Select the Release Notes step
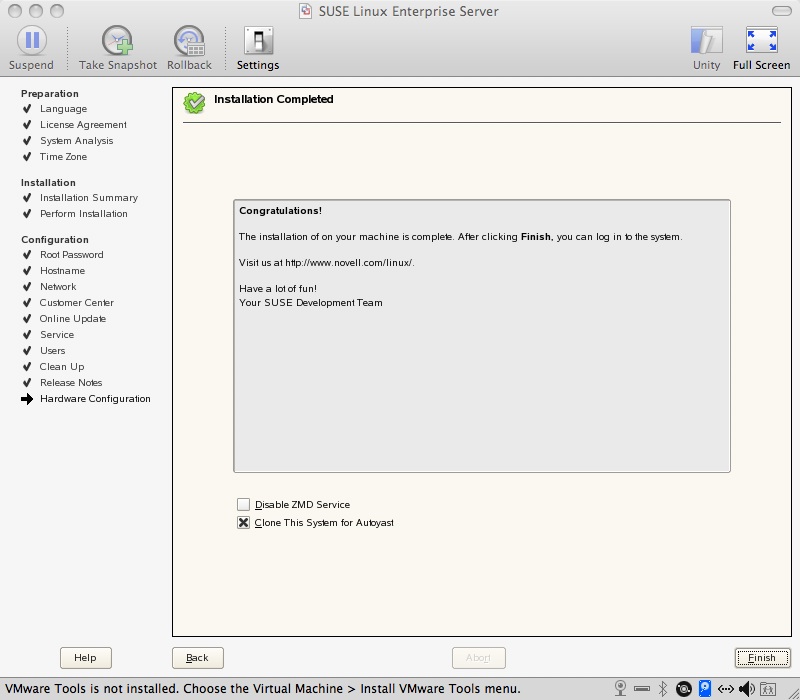Image resolution: width=800 pixels, height=700 pixels. [71, 383]
